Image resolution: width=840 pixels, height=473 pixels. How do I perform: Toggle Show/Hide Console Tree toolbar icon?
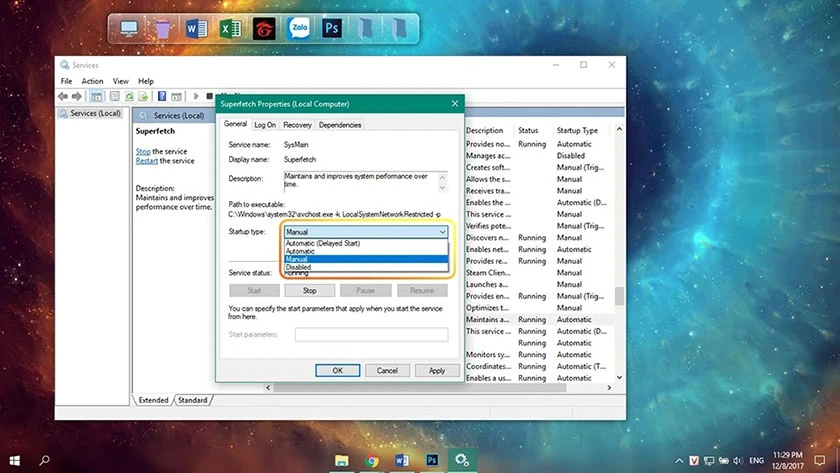pyautogui.click(x=96, y=96)
